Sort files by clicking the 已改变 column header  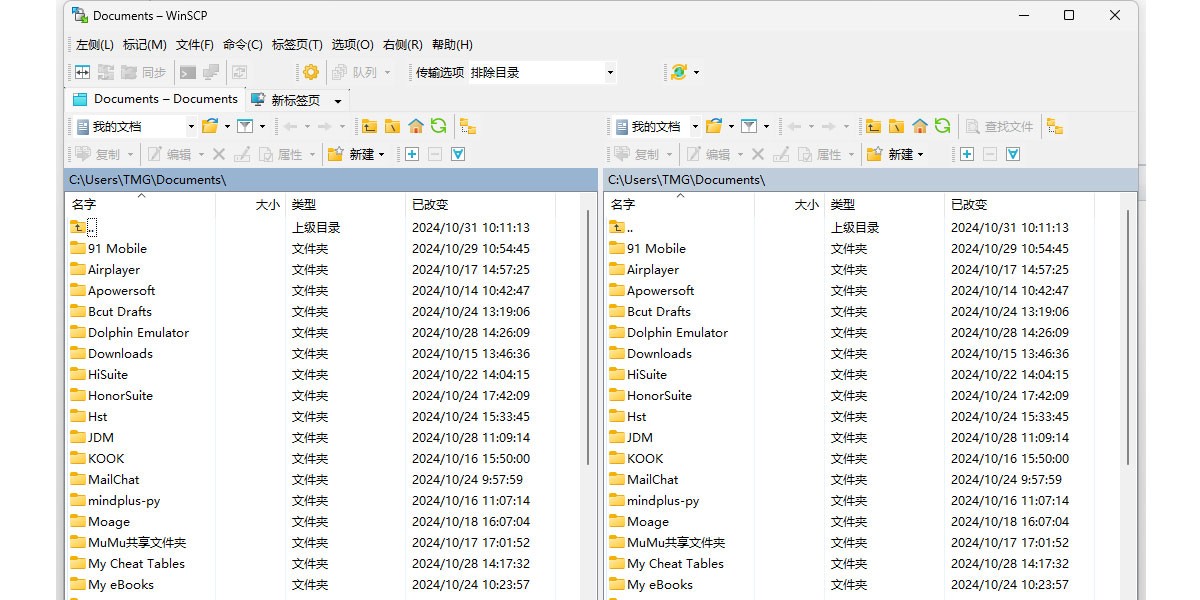tap(440, 204)
